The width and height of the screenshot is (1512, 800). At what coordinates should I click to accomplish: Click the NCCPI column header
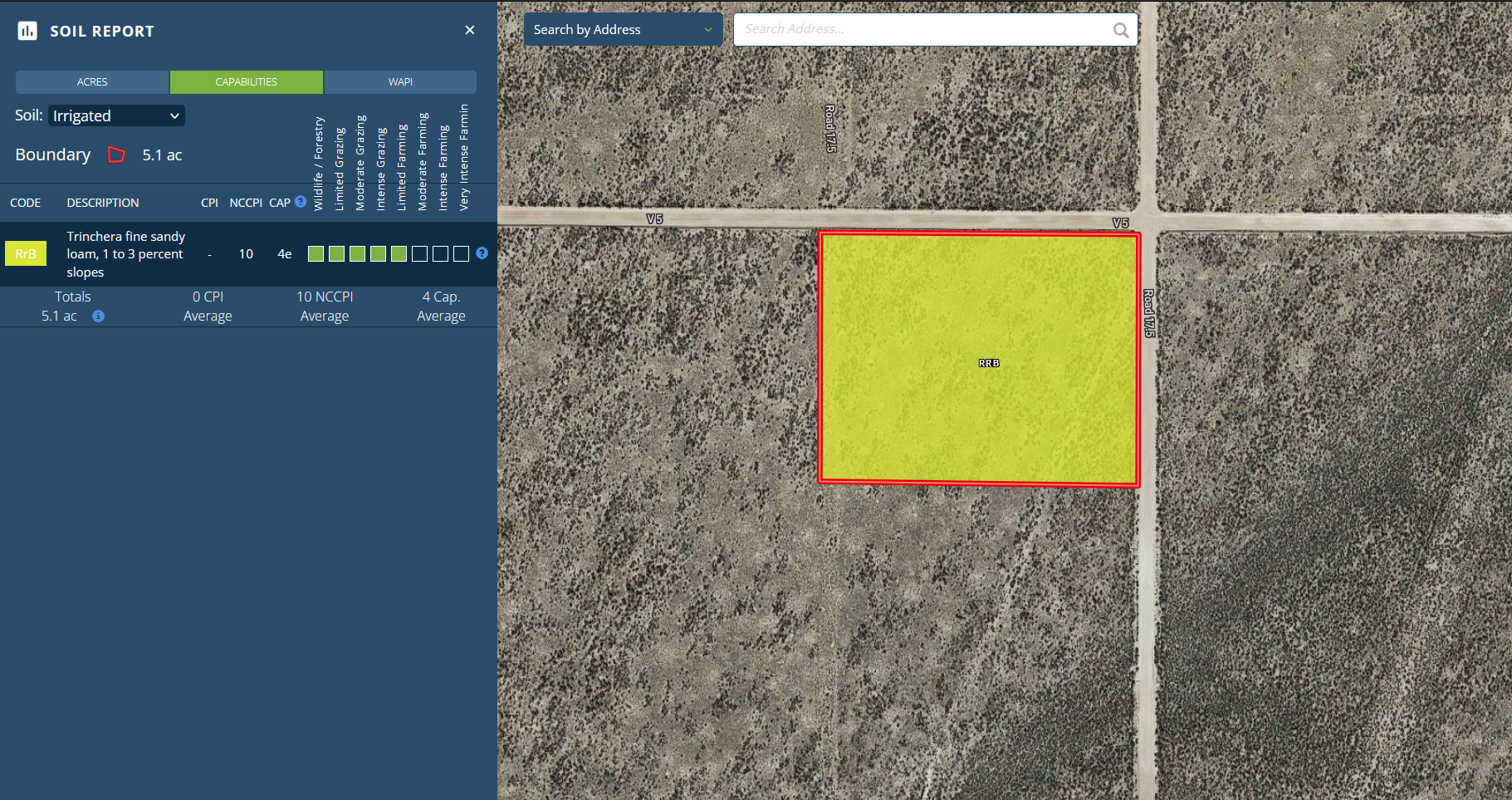pyautogui.click(x=245, y=203)
